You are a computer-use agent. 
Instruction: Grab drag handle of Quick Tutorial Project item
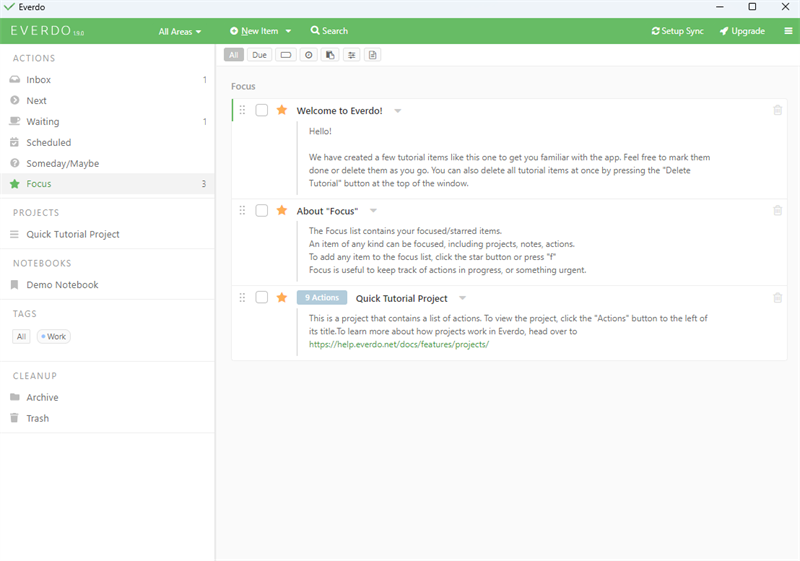point(242,298)
